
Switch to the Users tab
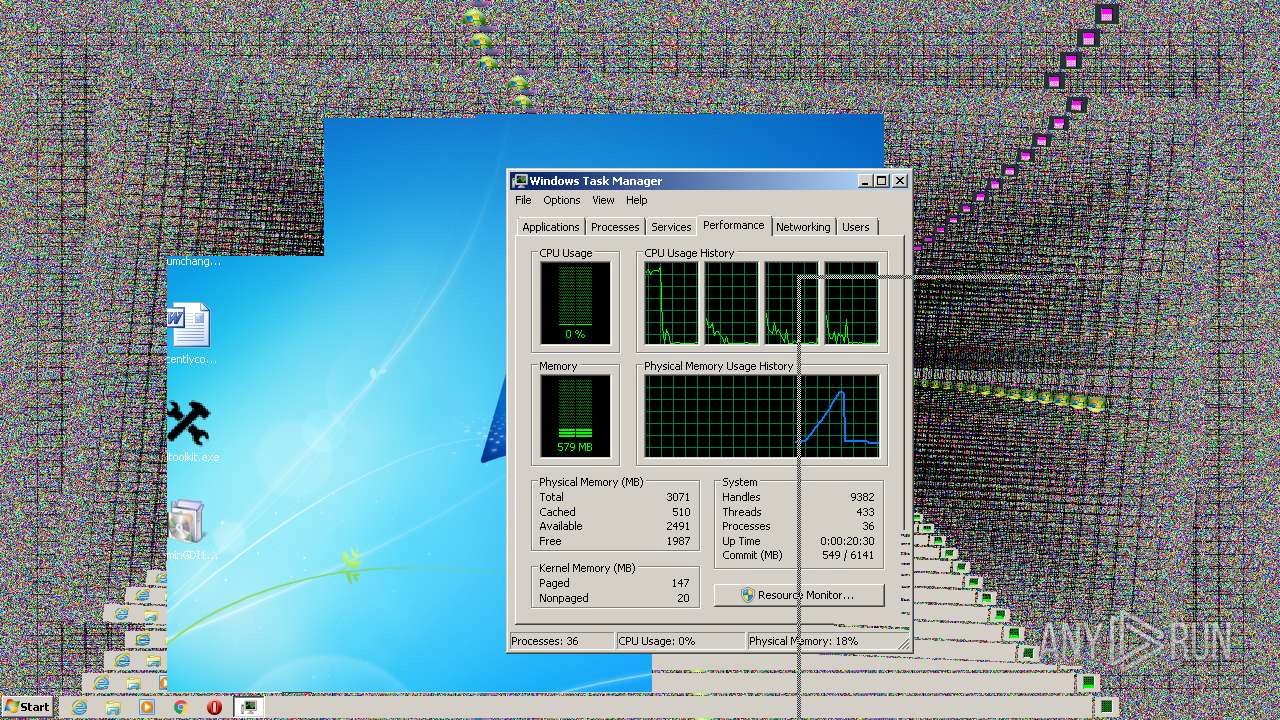855,227
